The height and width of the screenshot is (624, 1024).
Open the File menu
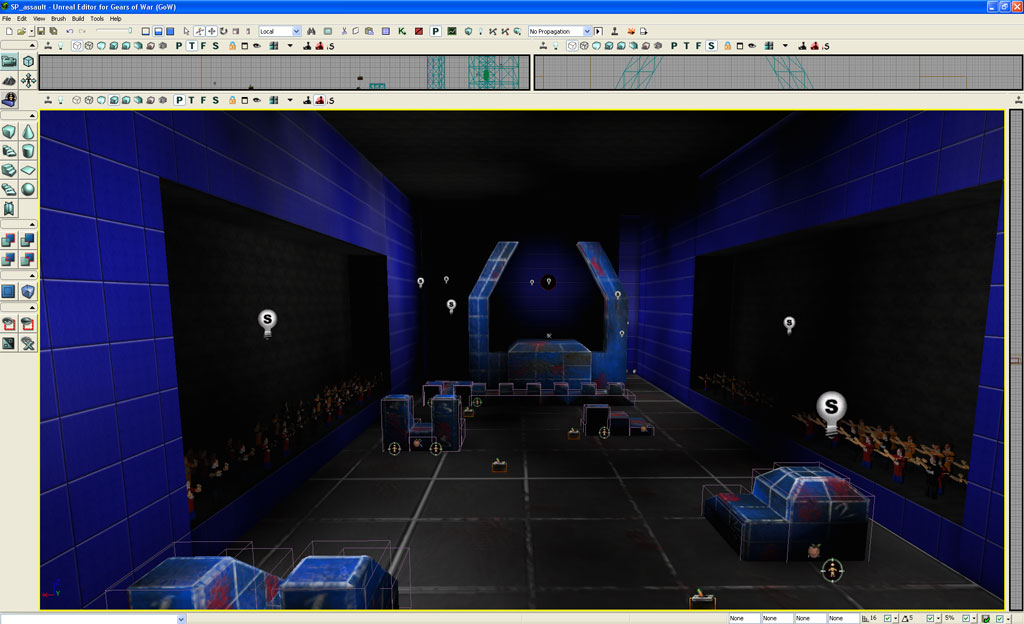point(7,18)
